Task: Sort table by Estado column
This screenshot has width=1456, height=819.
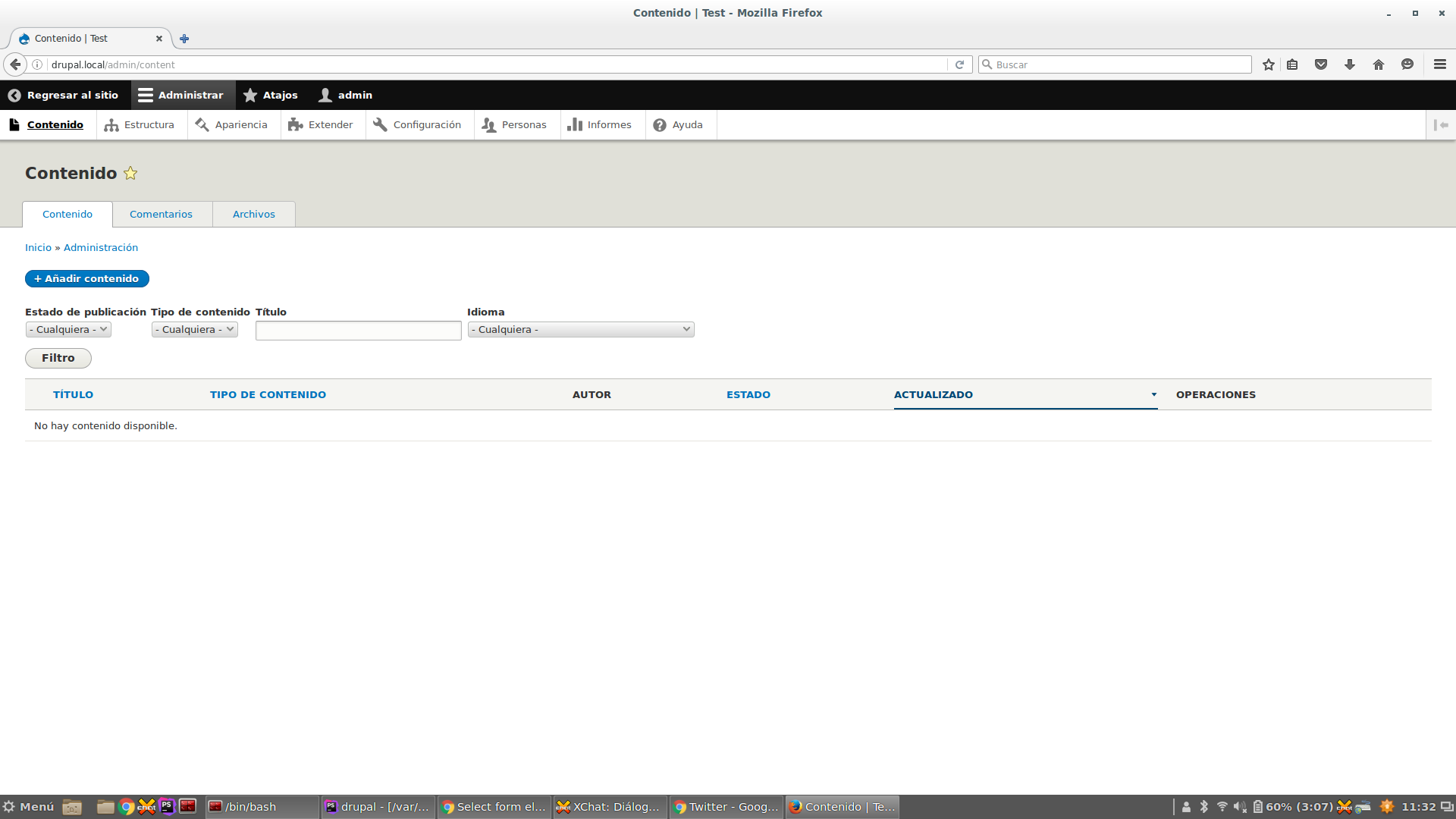Action: [x=748, y=395]
